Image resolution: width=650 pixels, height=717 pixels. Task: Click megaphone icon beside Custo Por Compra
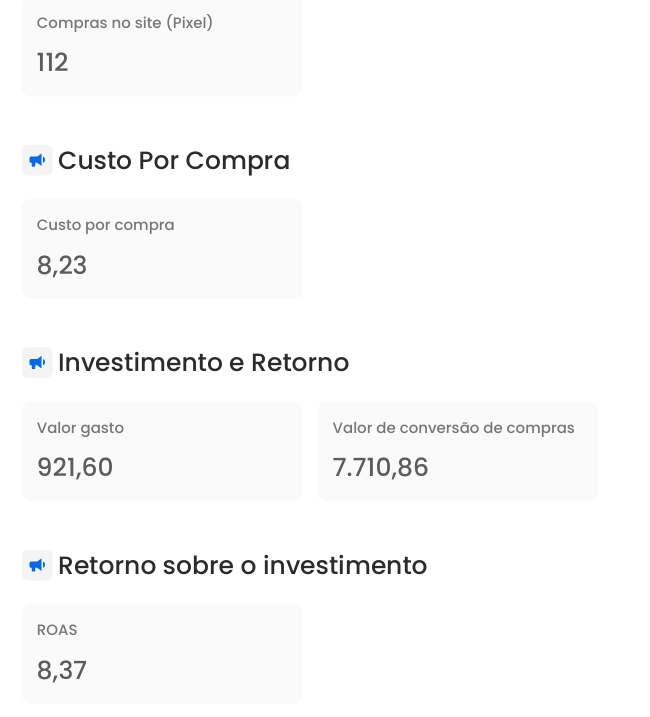tap(38, 161)
